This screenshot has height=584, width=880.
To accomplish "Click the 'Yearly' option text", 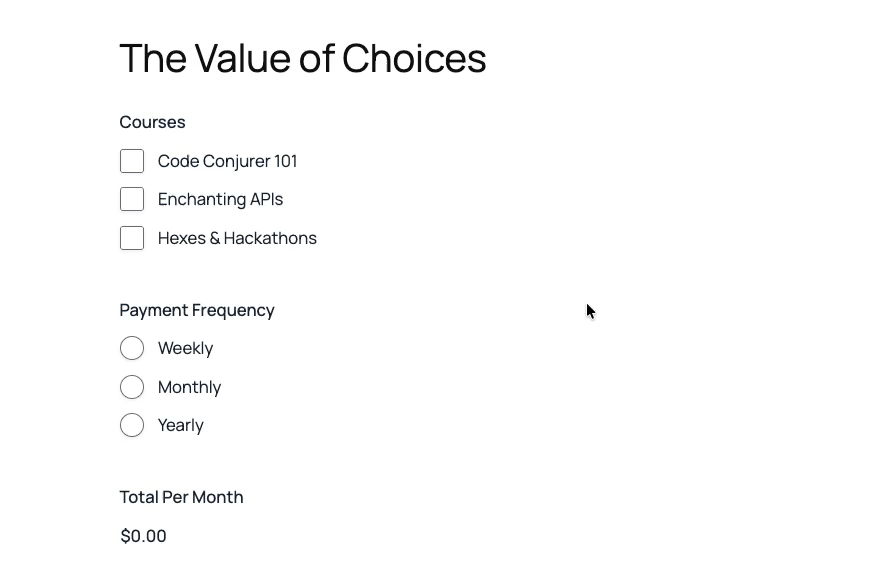I will [x=180, y=425].
